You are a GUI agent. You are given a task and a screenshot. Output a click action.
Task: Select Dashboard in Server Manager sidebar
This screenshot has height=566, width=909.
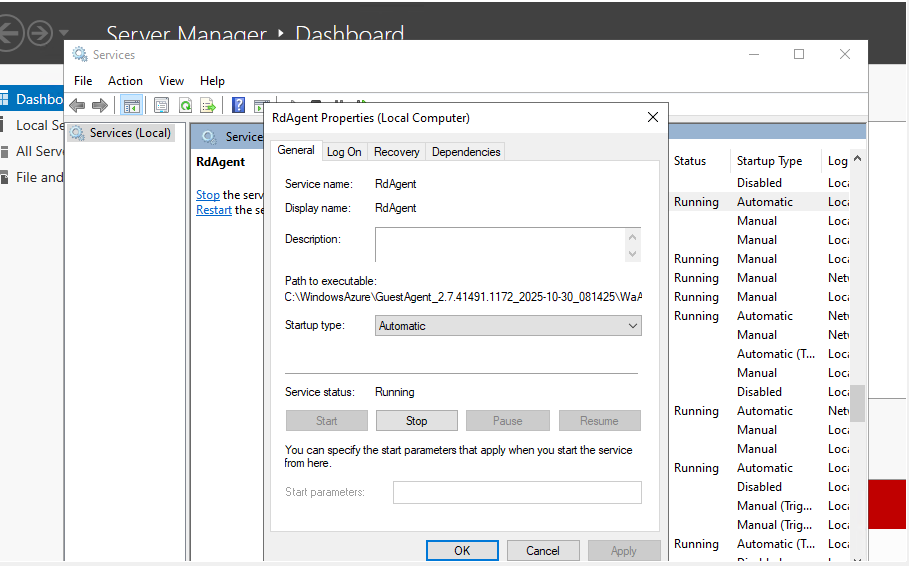32,99
